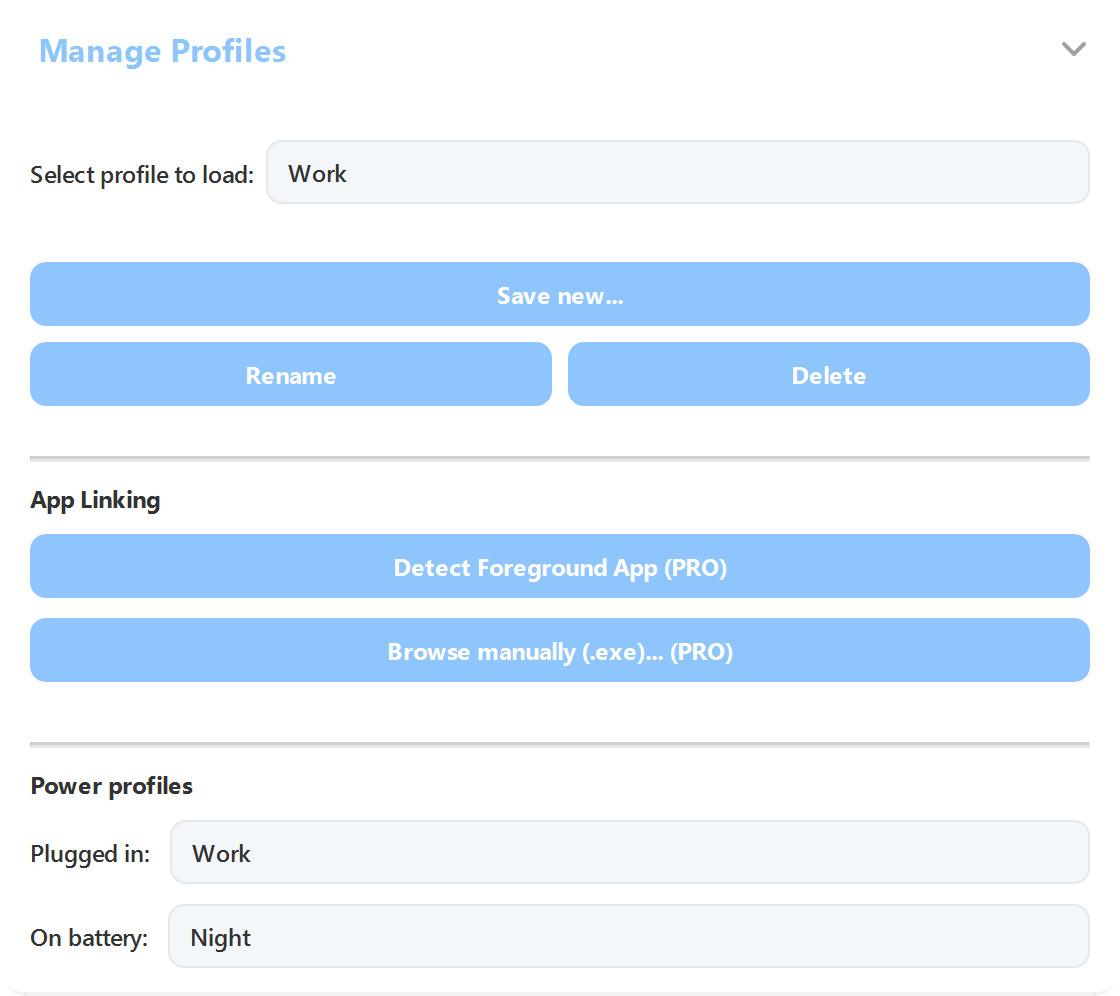The width and height of the screenshot is (1120, 996).
Task: Open the Select profile to load dropdown
Action: 677,172
